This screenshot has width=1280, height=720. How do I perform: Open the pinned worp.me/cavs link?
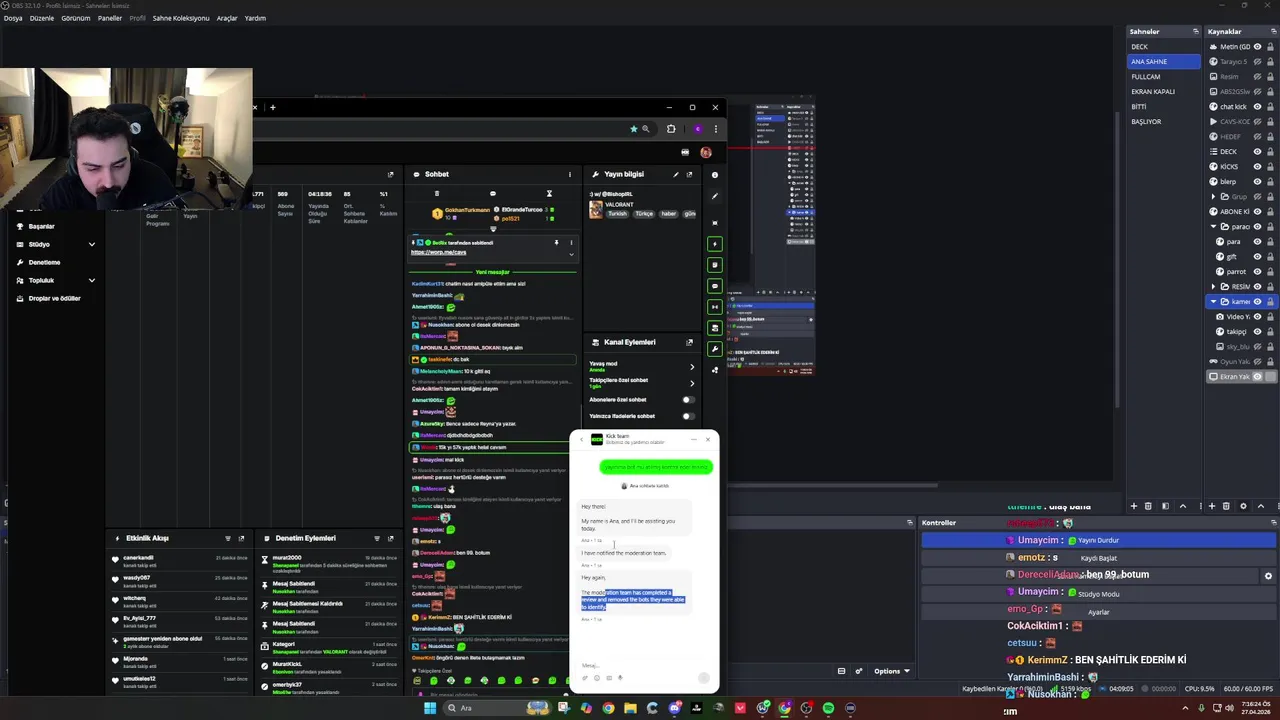(x=438, y=252)
